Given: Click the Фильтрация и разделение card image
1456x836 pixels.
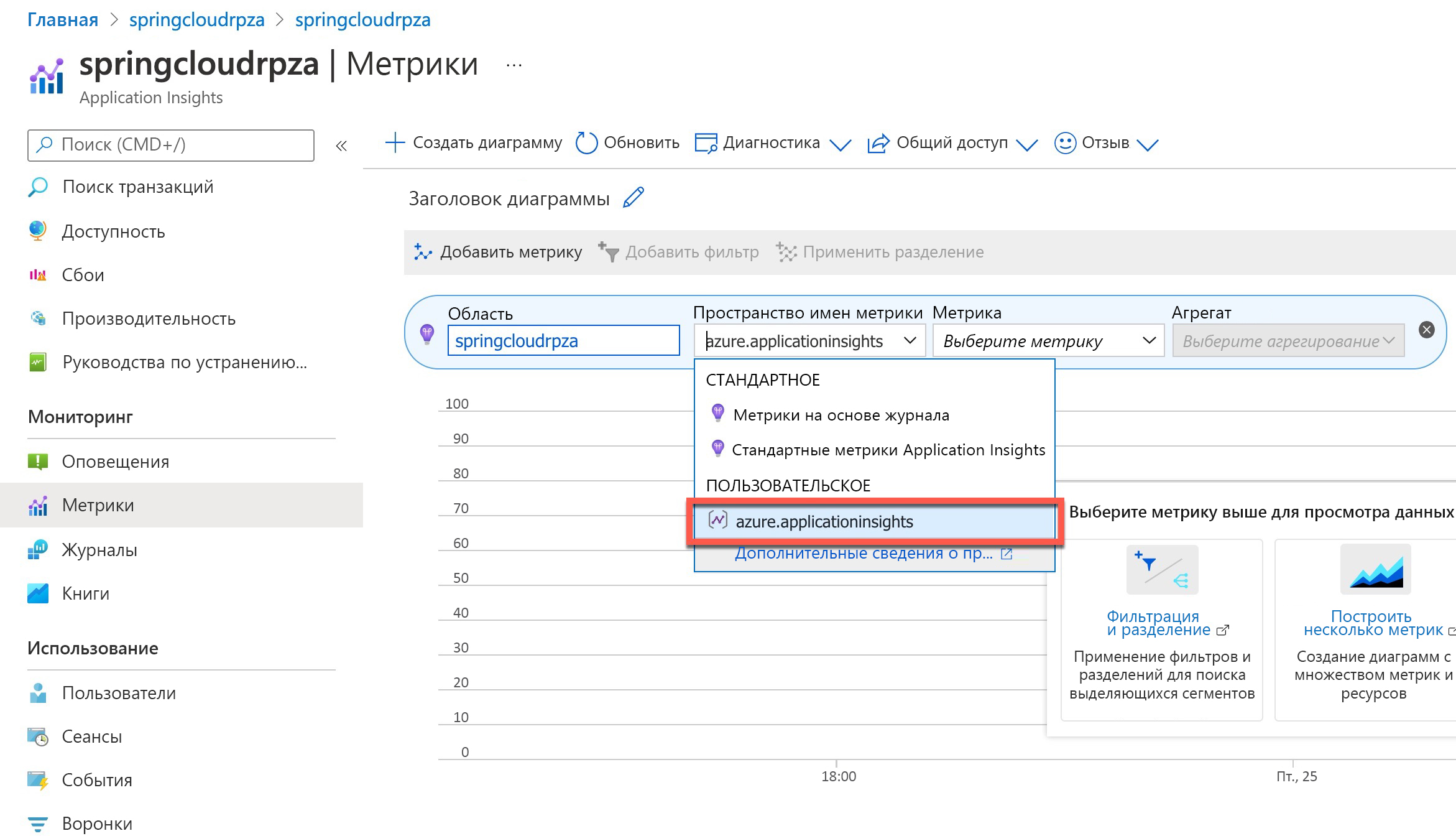Looking at the screenshot, I should pyautogui.click(x=1162, y=569).
